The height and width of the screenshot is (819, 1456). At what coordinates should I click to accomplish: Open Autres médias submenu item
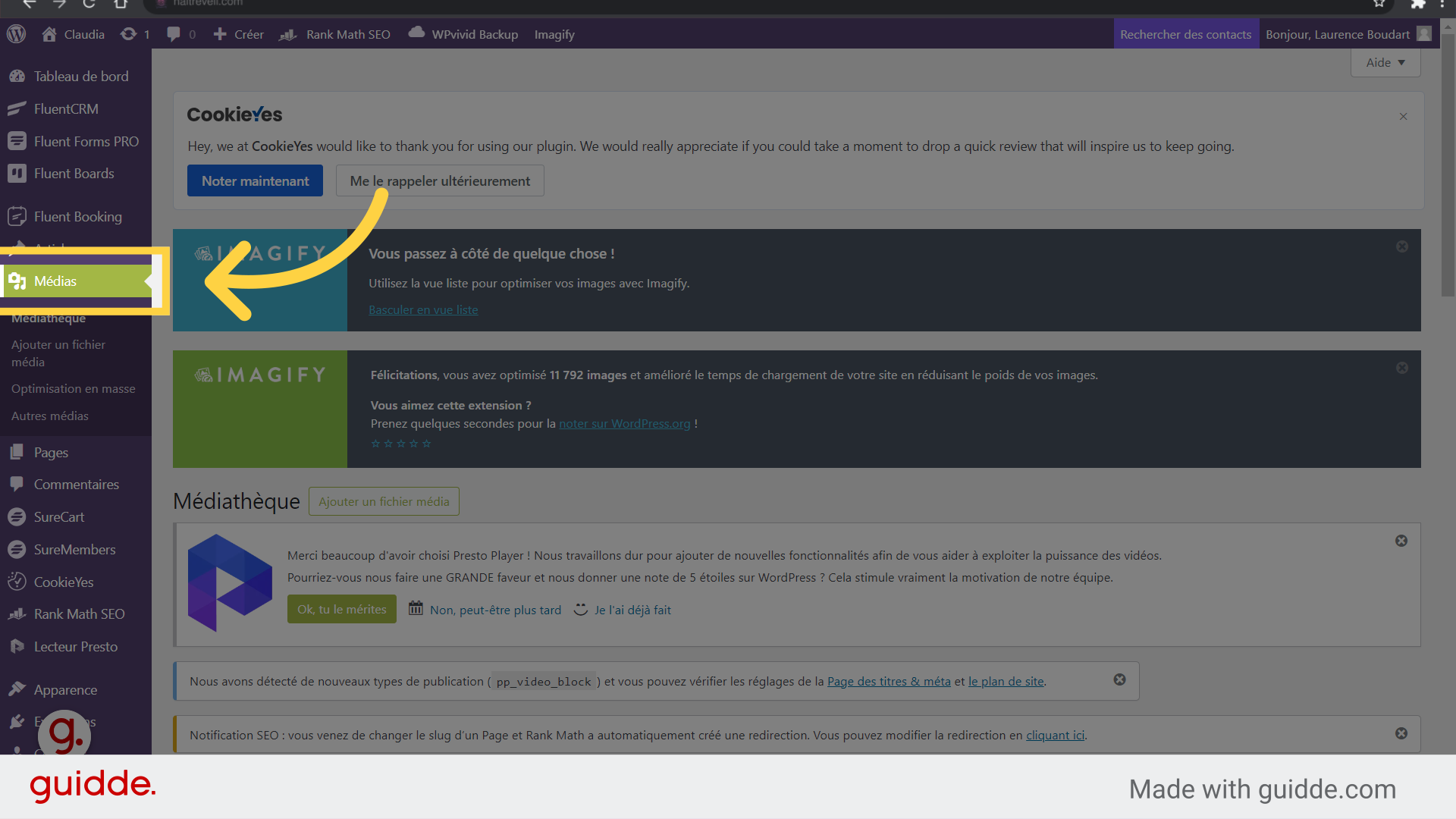point(50,416)
